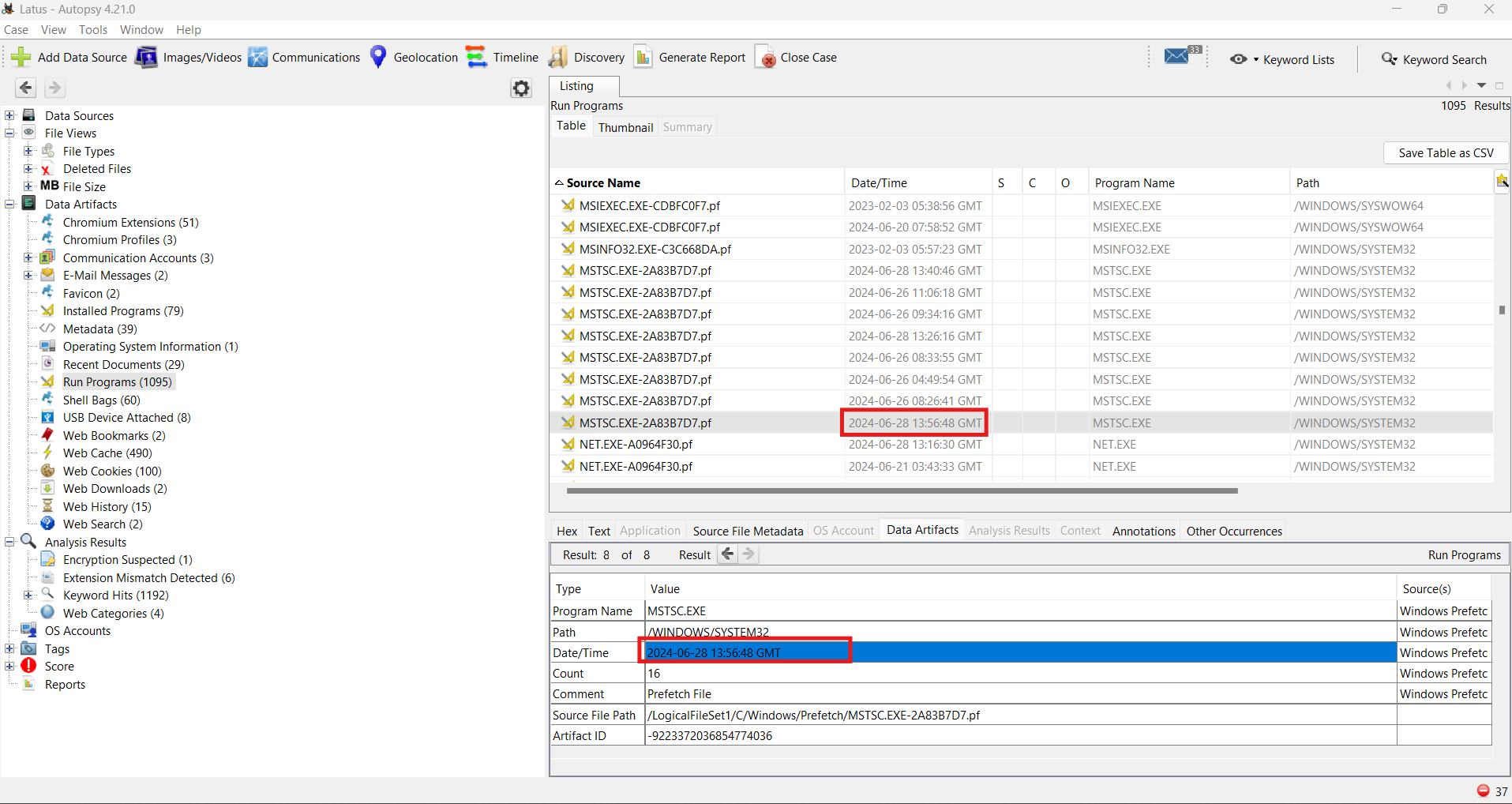Show the next result with the right arrow

[749, 554]
